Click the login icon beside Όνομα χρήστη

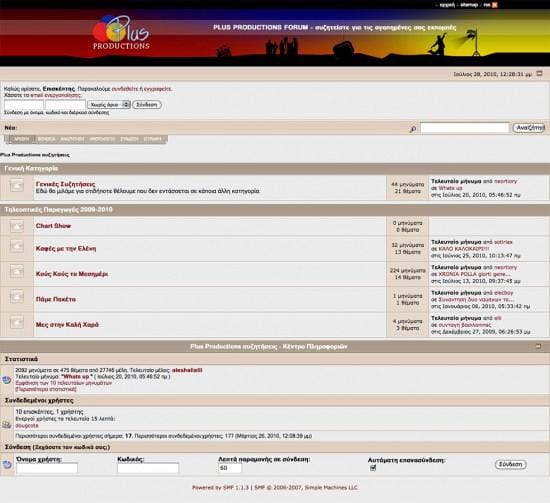point(7,464)
